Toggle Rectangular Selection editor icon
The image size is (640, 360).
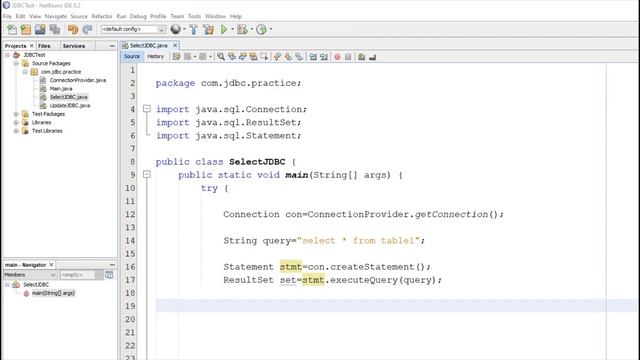[264, 57]
